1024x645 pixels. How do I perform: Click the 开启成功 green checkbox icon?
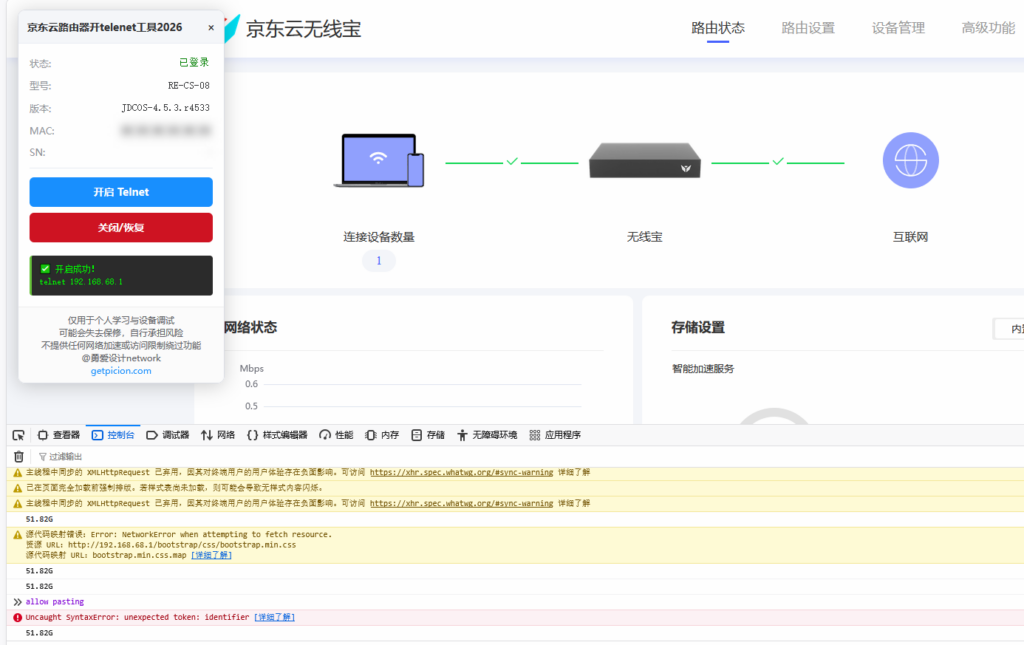45,269
